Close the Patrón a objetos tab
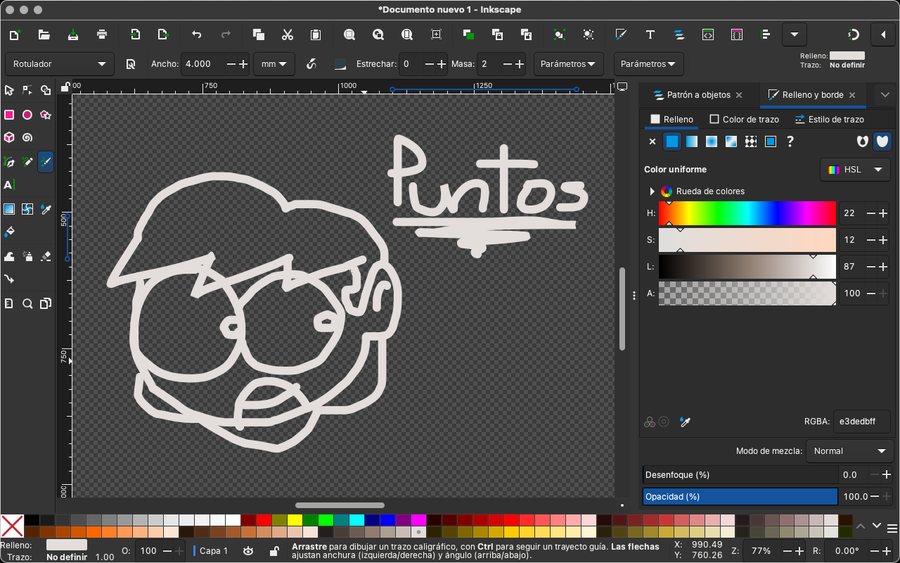Viewport: 900px width, 563px height. tap(739, 95)
